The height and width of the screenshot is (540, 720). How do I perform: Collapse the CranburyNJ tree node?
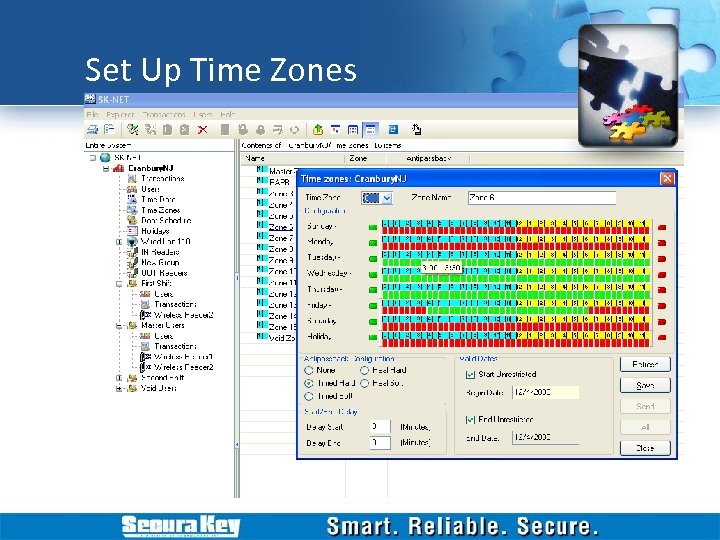106,169
